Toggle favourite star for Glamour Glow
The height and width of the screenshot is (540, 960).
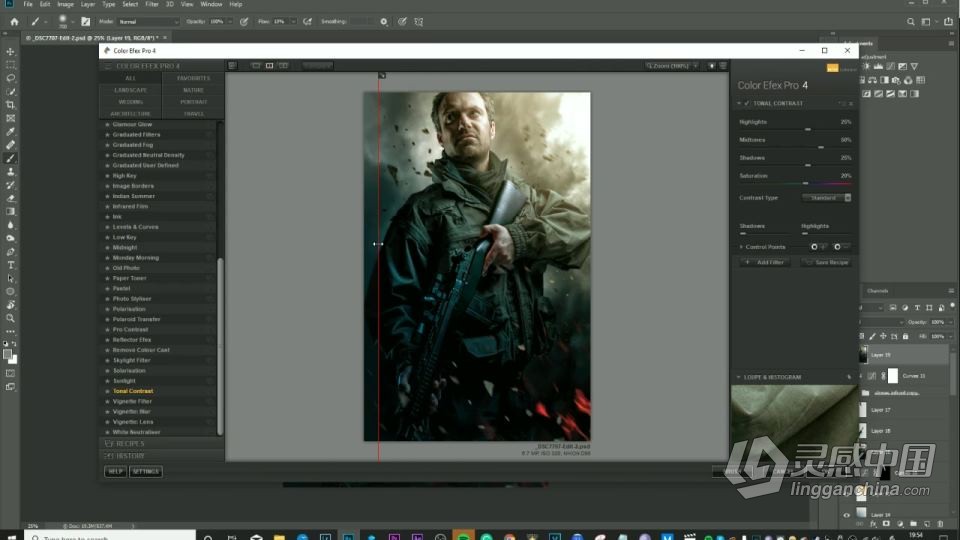point(108,124)
